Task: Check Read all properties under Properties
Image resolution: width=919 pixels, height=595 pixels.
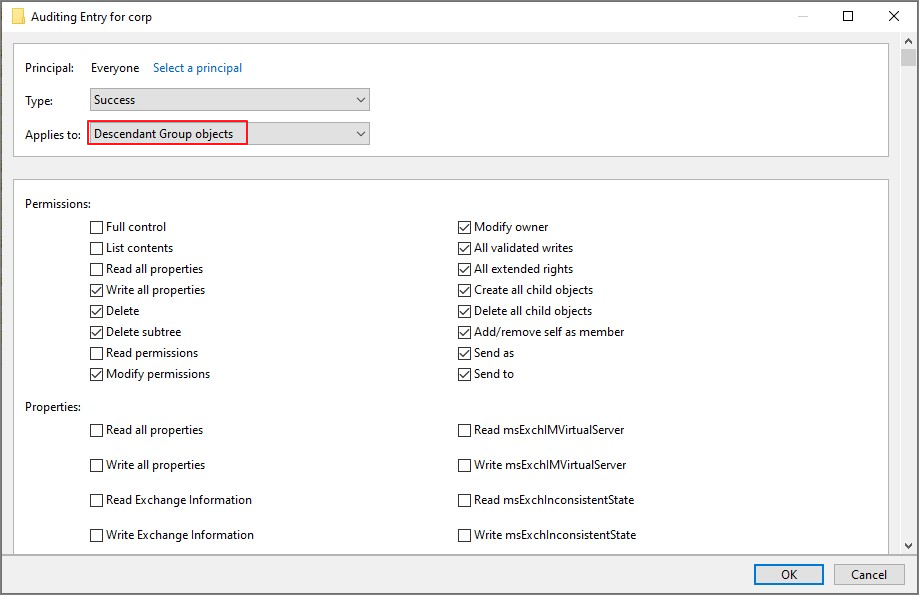Action: pyautogui.click(x=97, y=431)
